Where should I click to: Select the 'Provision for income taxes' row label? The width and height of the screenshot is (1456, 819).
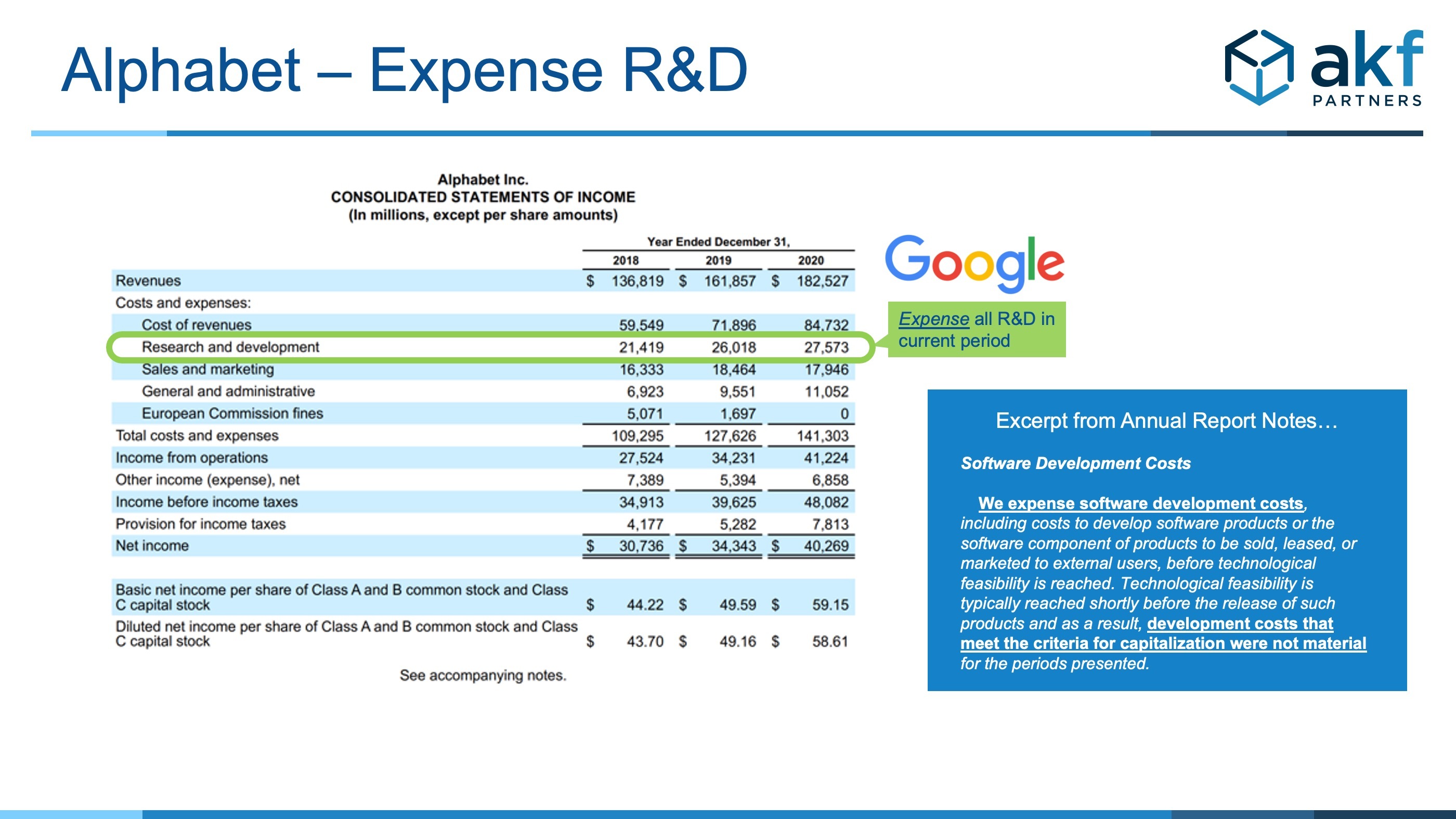click(201, 524)
